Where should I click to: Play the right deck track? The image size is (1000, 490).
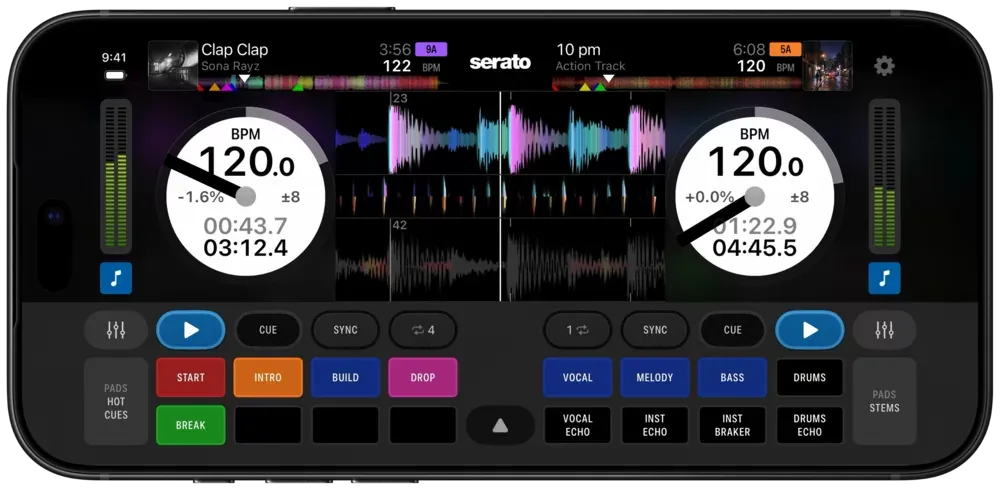pos(810,330)
